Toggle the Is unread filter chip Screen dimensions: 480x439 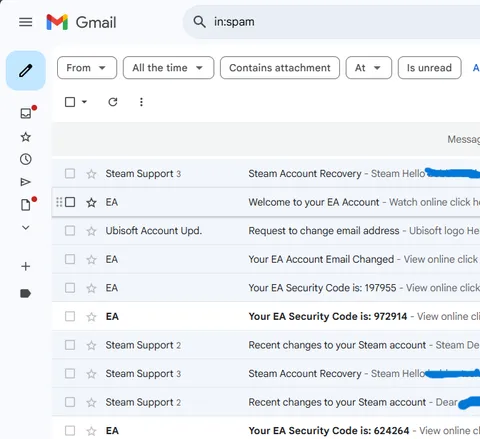click(429, 68)
